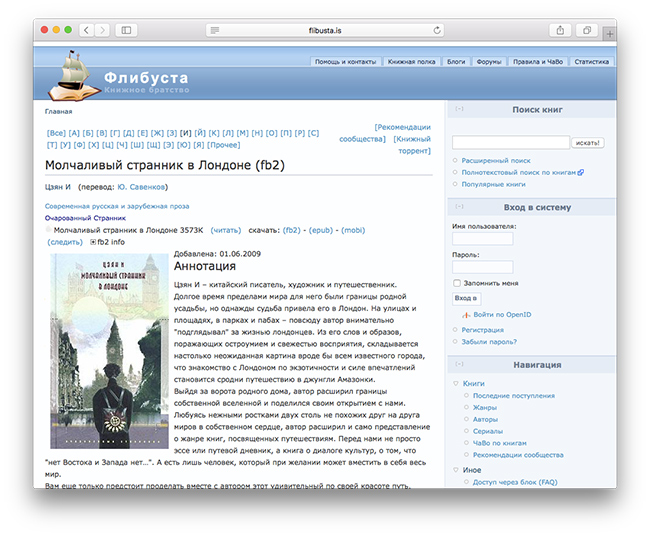Viewport: 650px width, 536px height.
Task: Click the (следить) follow link
Action: (x=65, y=242)
